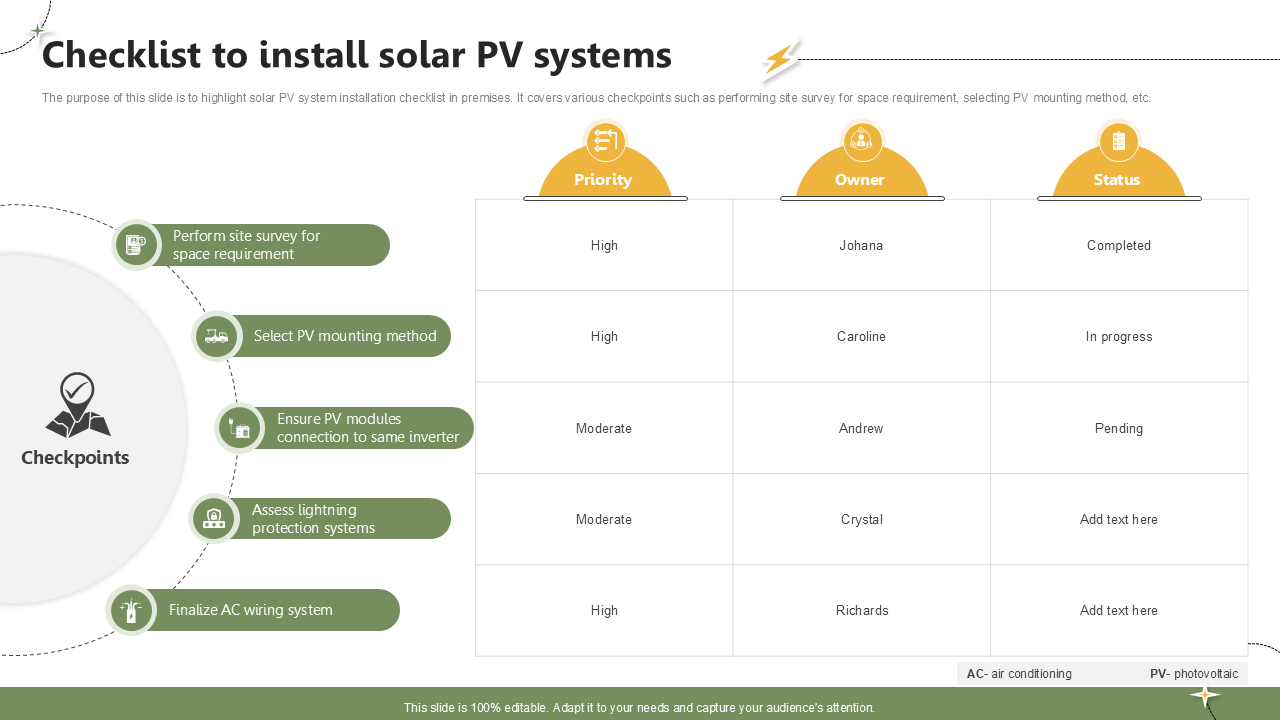
Task: Select the site survey checkpoint icon
Action: point(135,244)
